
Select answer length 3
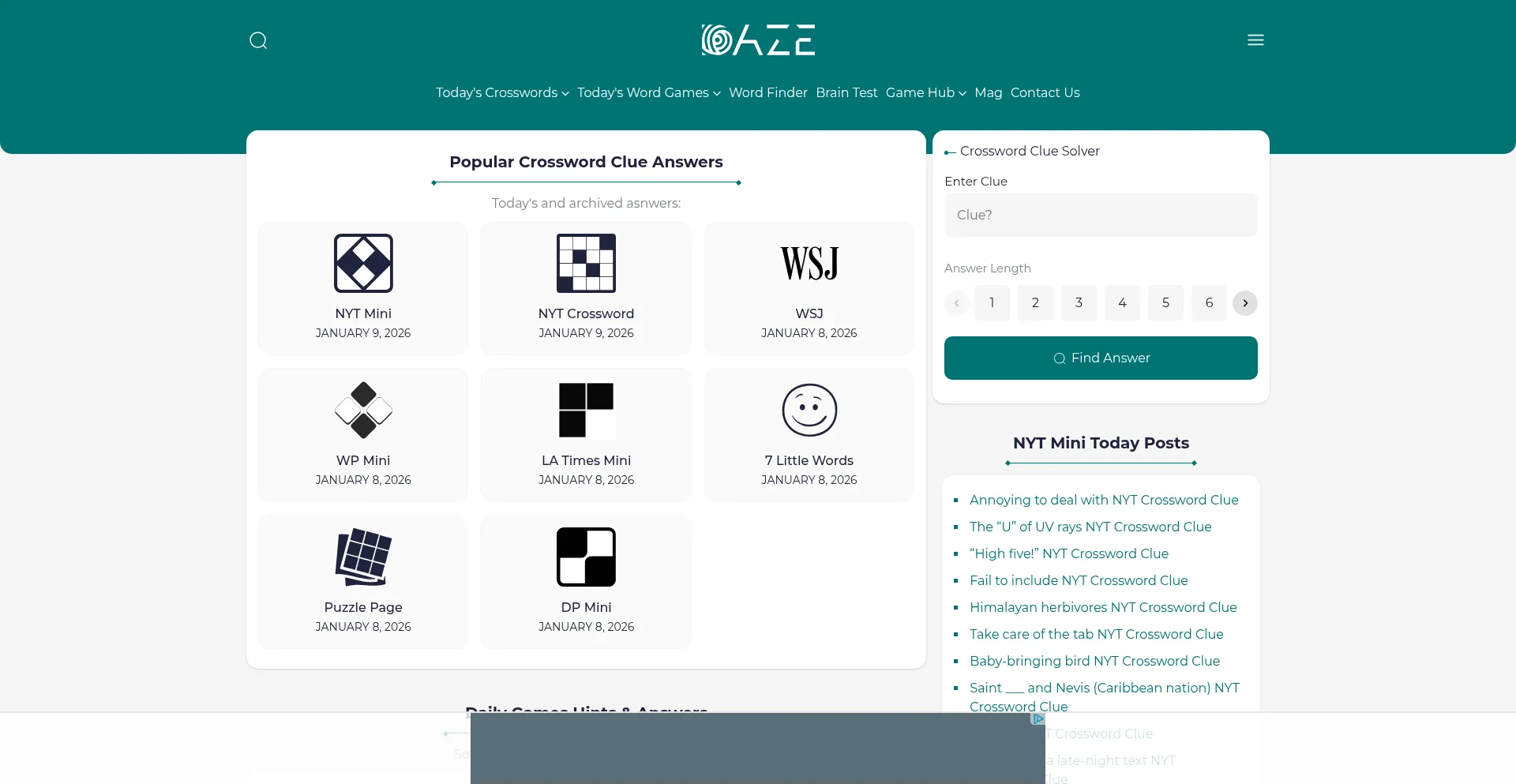pyautogui.click(x=1079, y=302)
